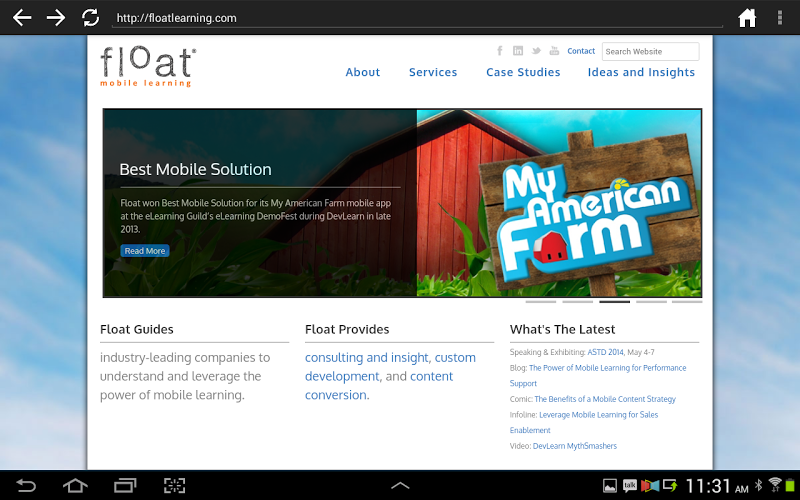Open the battery status icon

pyautogui.click(x=790, y=485)
